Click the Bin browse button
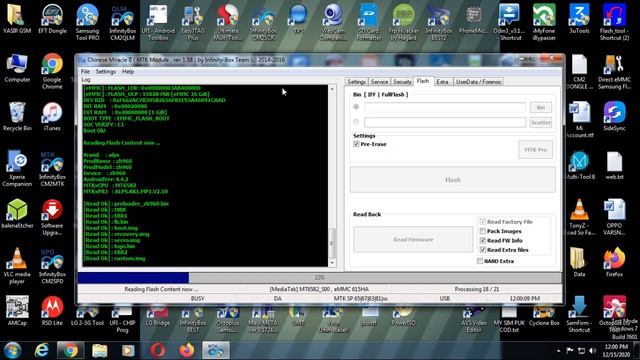This screenshot has height=360, width=640. [x=541, y=107]
